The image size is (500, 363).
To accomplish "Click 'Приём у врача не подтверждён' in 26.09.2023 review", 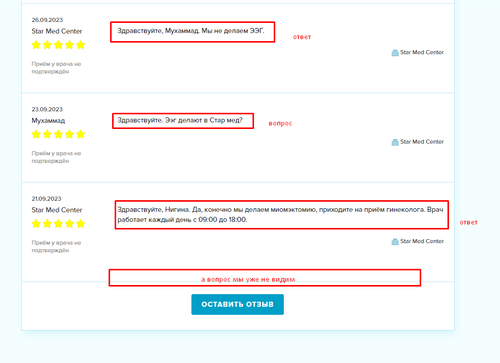I will [56, 68].
